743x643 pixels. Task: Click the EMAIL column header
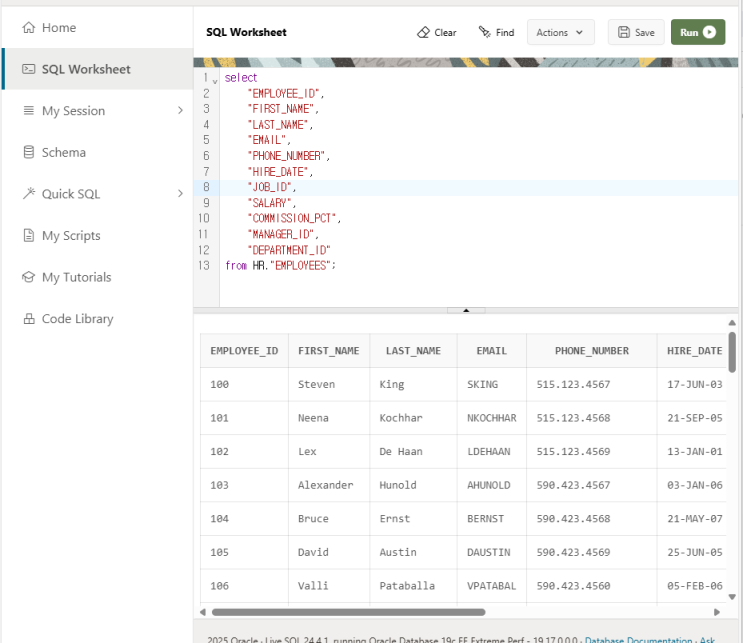click(x=491, y=351)
